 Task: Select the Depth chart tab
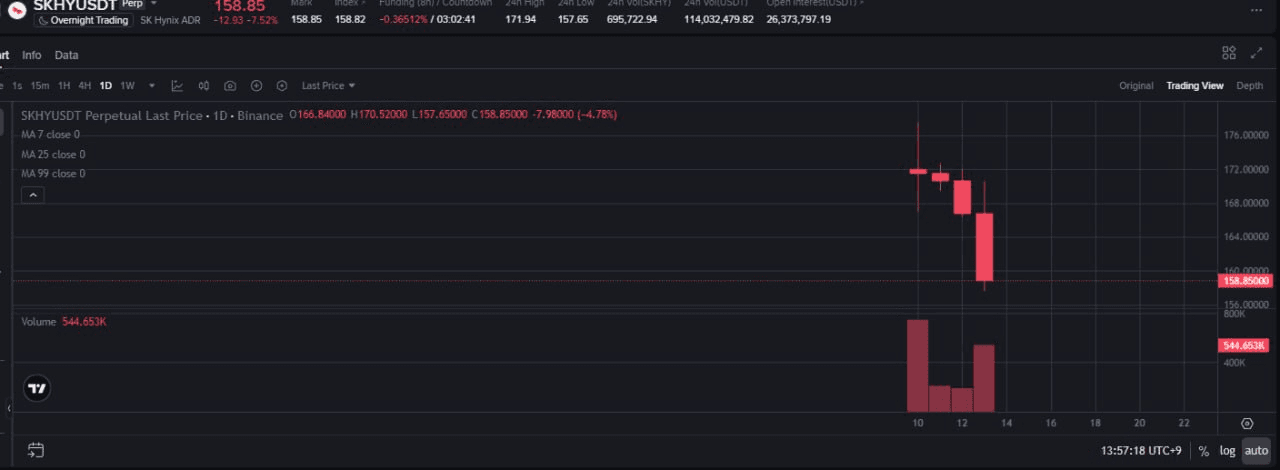pyautogui.click(x=1250, y=86)
